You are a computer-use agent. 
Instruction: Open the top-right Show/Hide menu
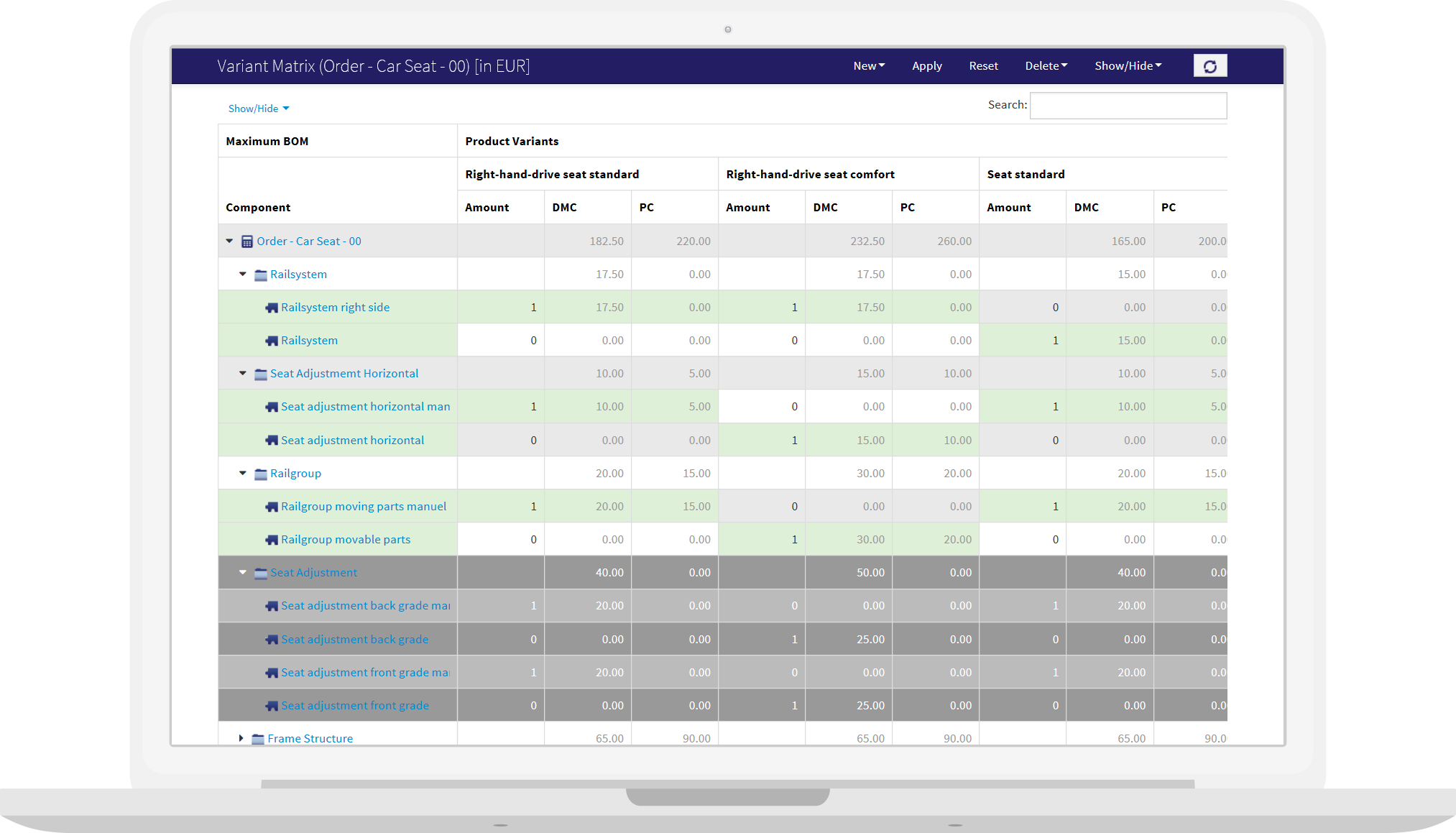[1127, 65]
